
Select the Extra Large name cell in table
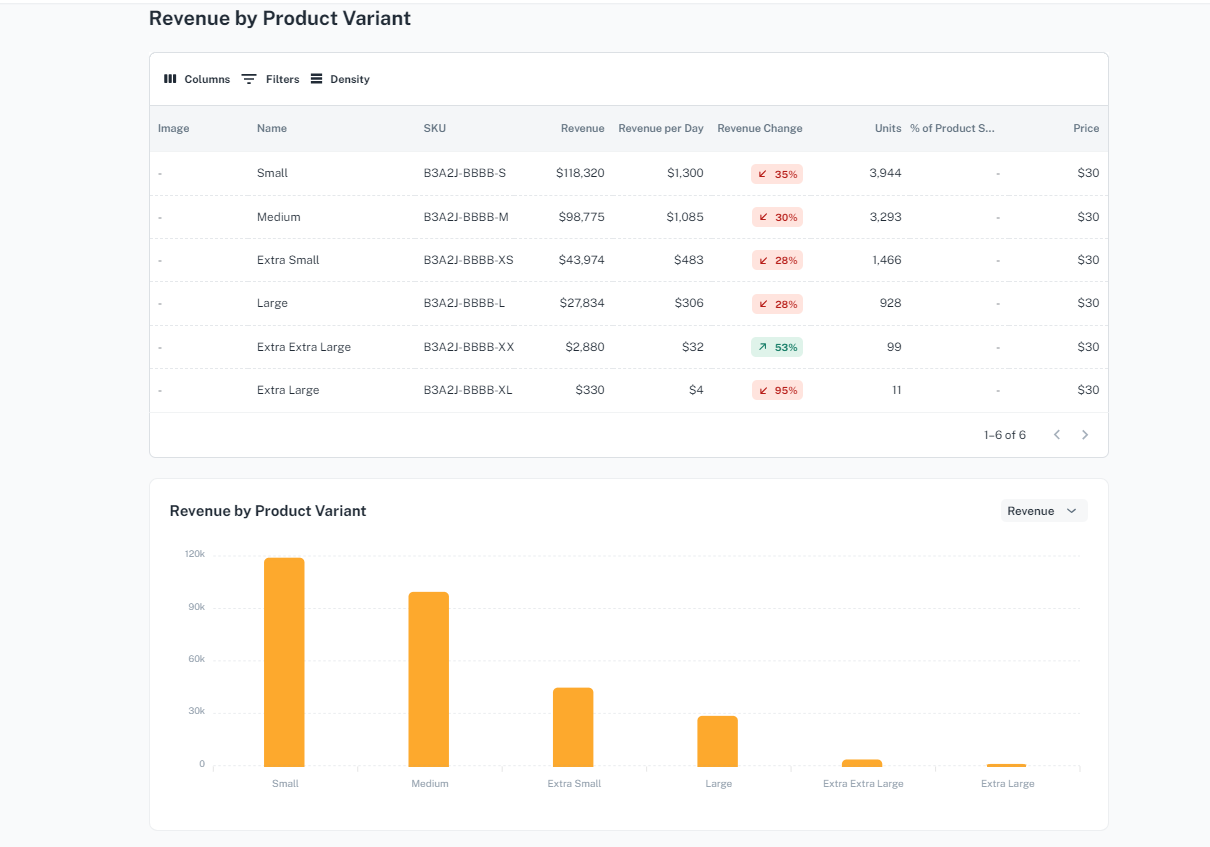[x=288, y=390]
